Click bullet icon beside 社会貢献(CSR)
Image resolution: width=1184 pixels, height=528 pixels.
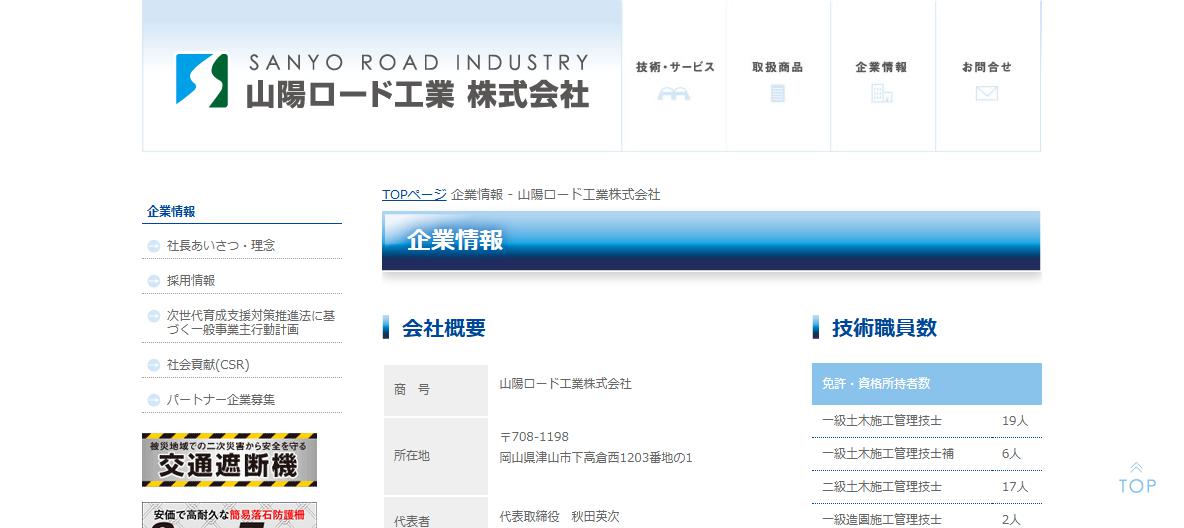point(153,366)
